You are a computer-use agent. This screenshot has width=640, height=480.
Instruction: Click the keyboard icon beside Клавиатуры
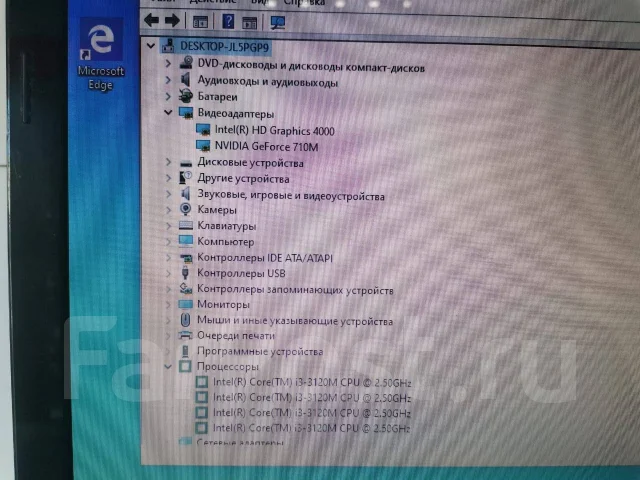(186, 225)
